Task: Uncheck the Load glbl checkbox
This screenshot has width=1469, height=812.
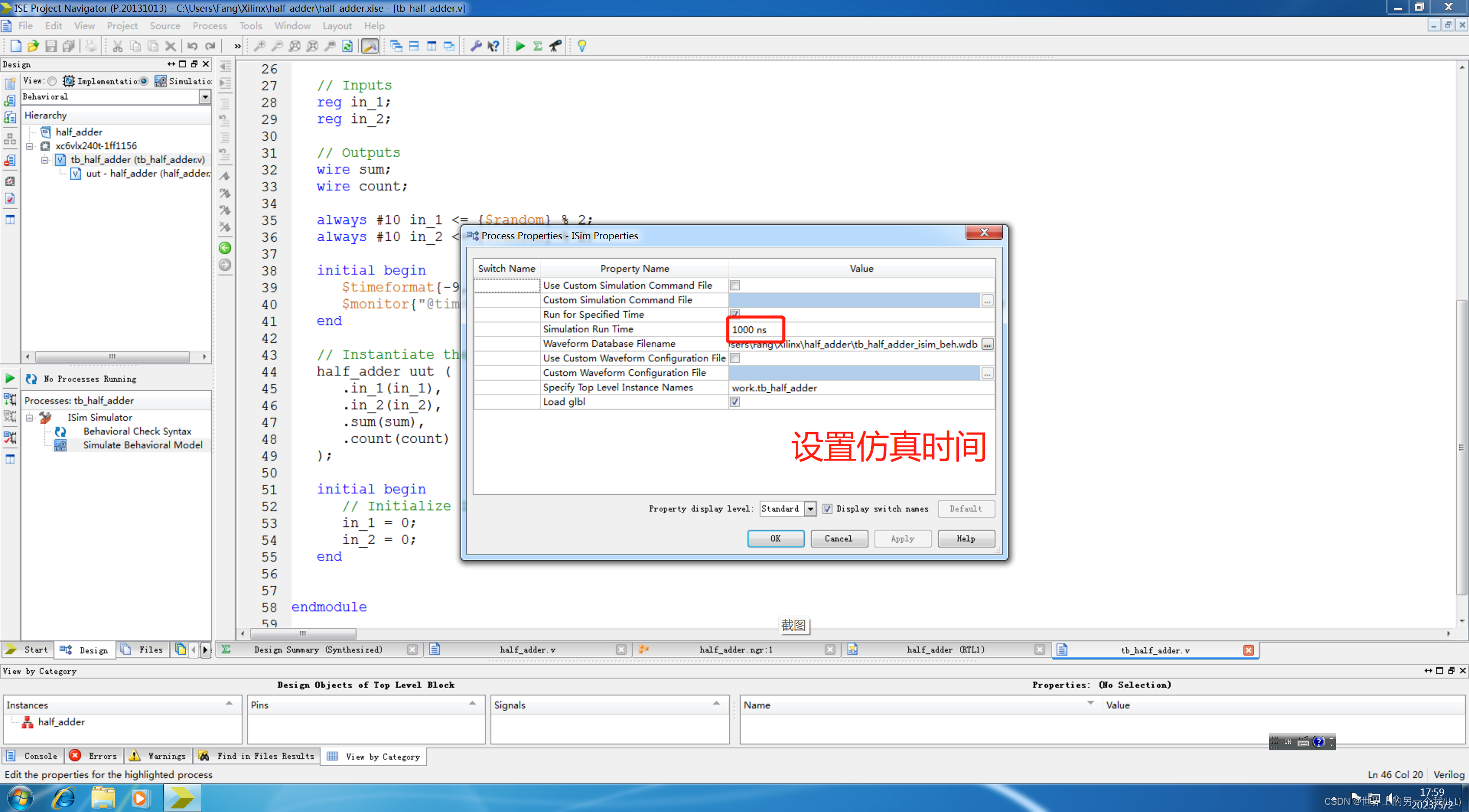Action: coord(734,401)
